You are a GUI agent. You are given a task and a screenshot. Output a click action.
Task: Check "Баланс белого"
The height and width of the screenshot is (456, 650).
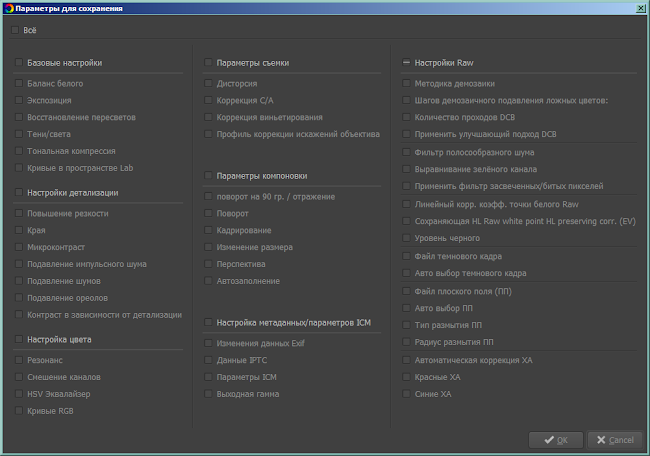19,83
